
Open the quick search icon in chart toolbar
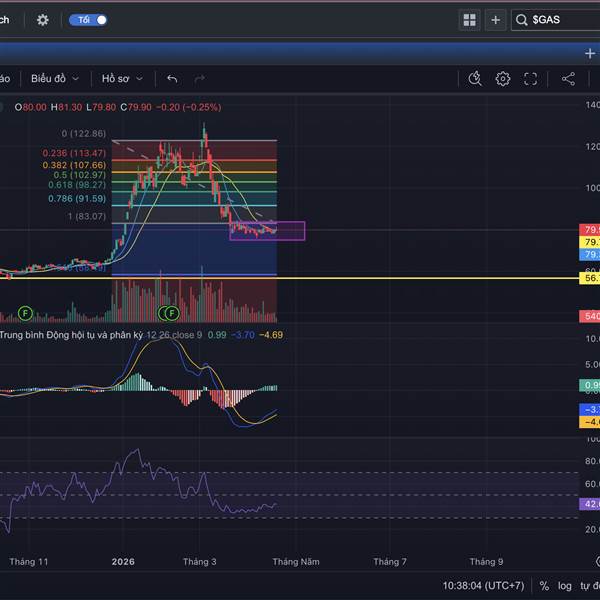coord(475,79)
